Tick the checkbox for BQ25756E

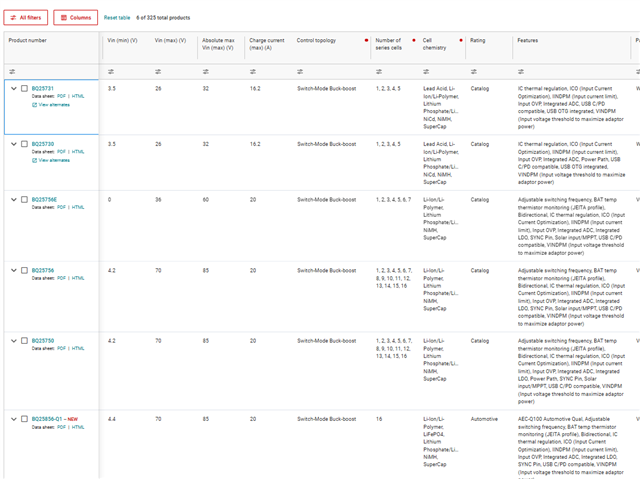point(24,199)
